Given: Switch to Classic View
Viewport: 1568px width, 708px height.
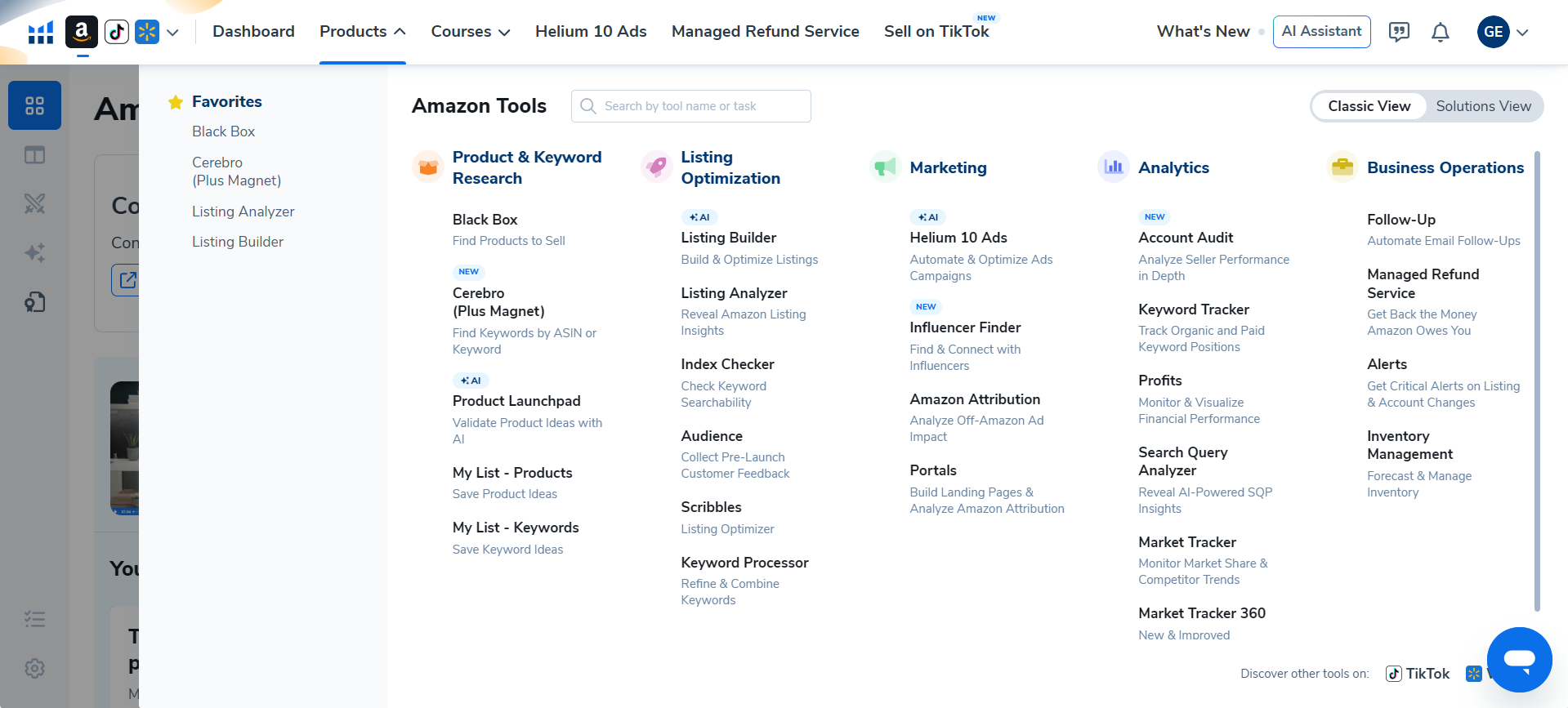Looking at the screenshot, I should (x=1369, y=106).
